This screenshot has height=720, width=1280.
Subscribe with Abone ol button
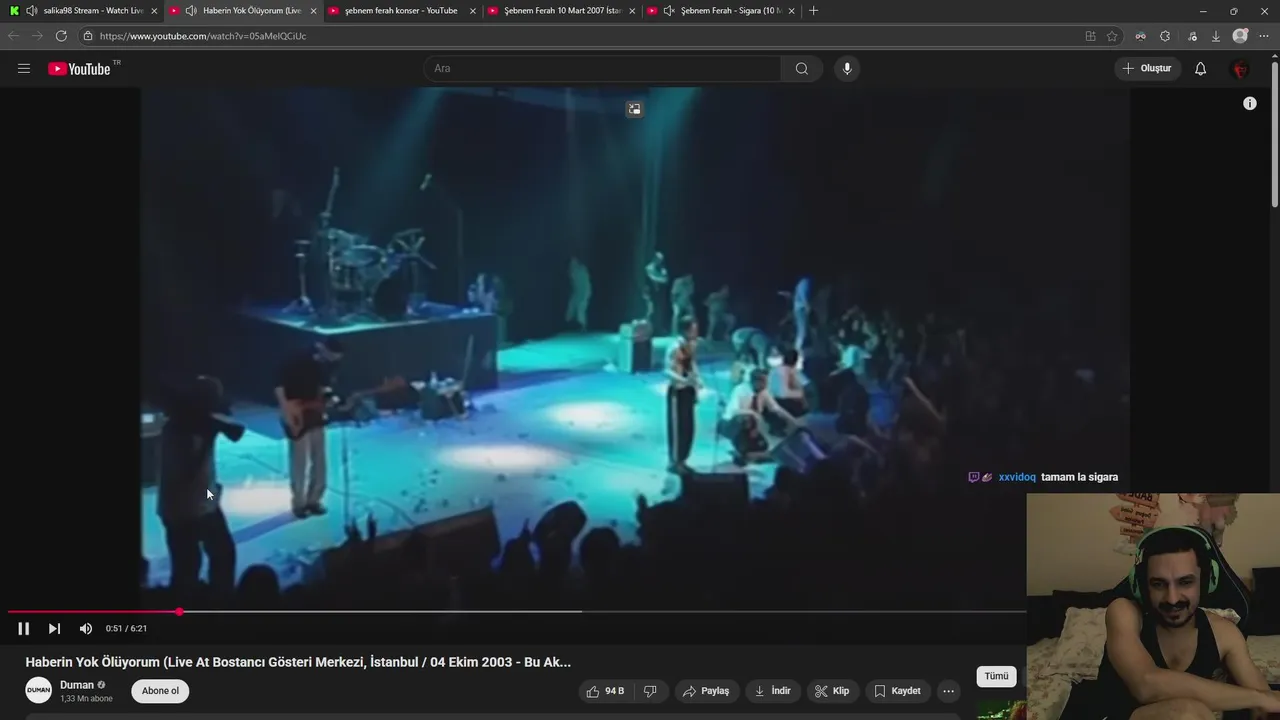(x=160, y=691)
